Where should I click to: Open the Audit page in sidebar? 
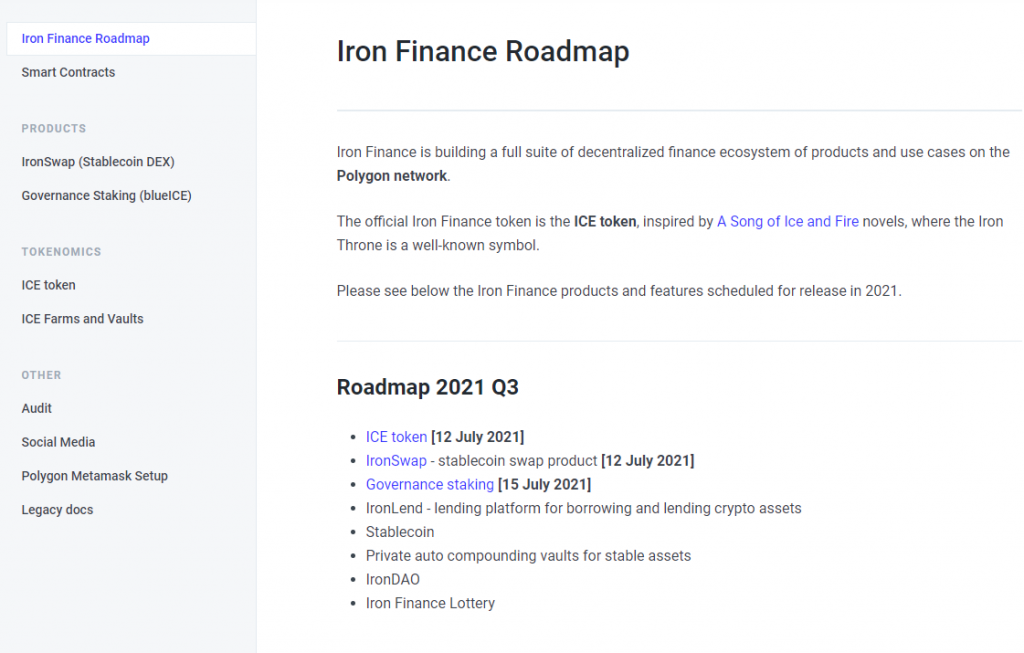tap(37, 408)
